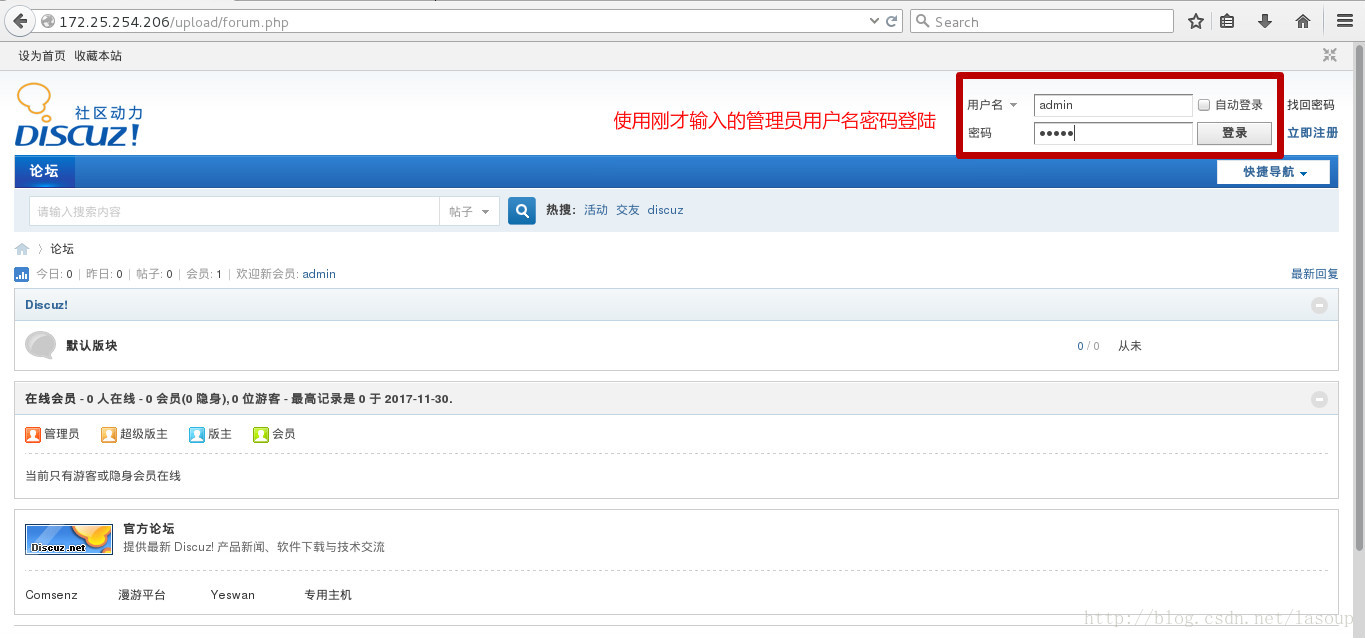Click the browser Back arrow button
The height and width of the screenshot is (638, 1365).
tap(18, 21)
